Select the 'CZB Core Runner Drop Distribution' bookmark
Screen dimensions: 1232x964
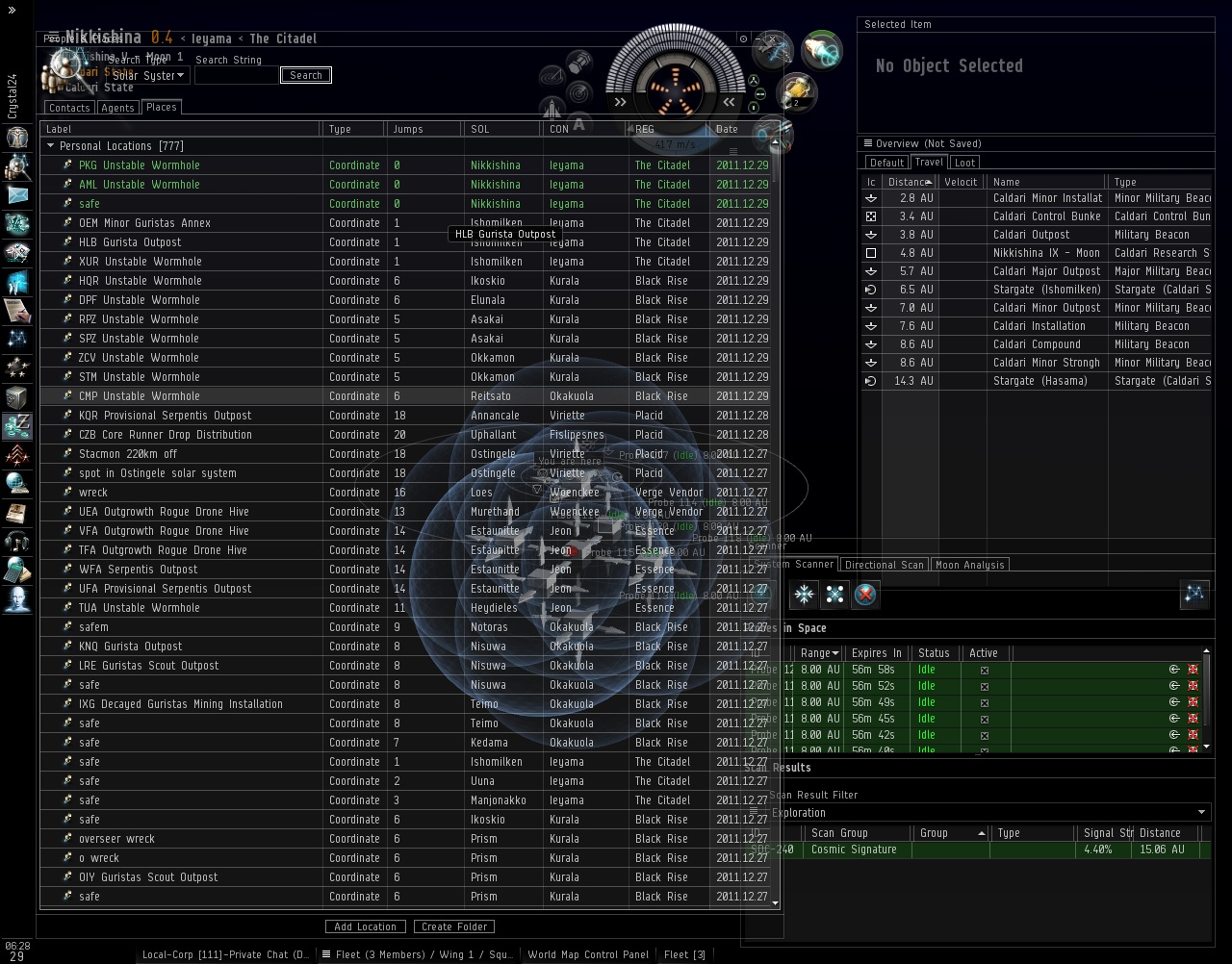(x=406, y=435)
